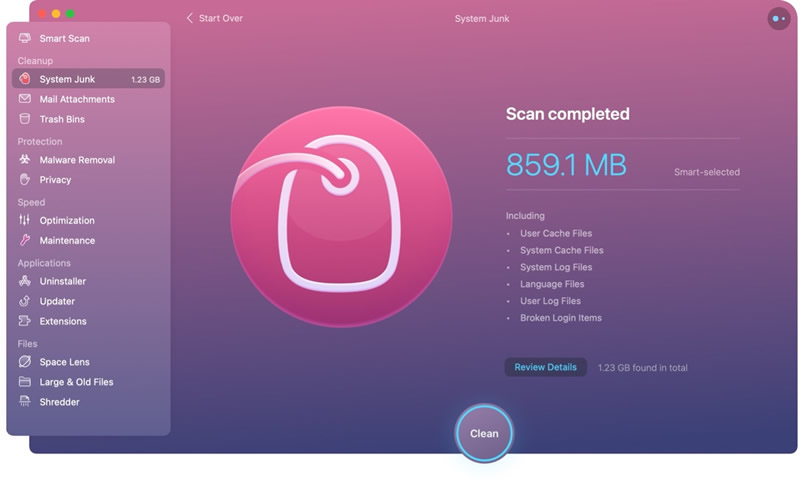The height and width of the screenshot is (487, 800).
Task: Open Malware Removal module
Action: pos(88,160)
